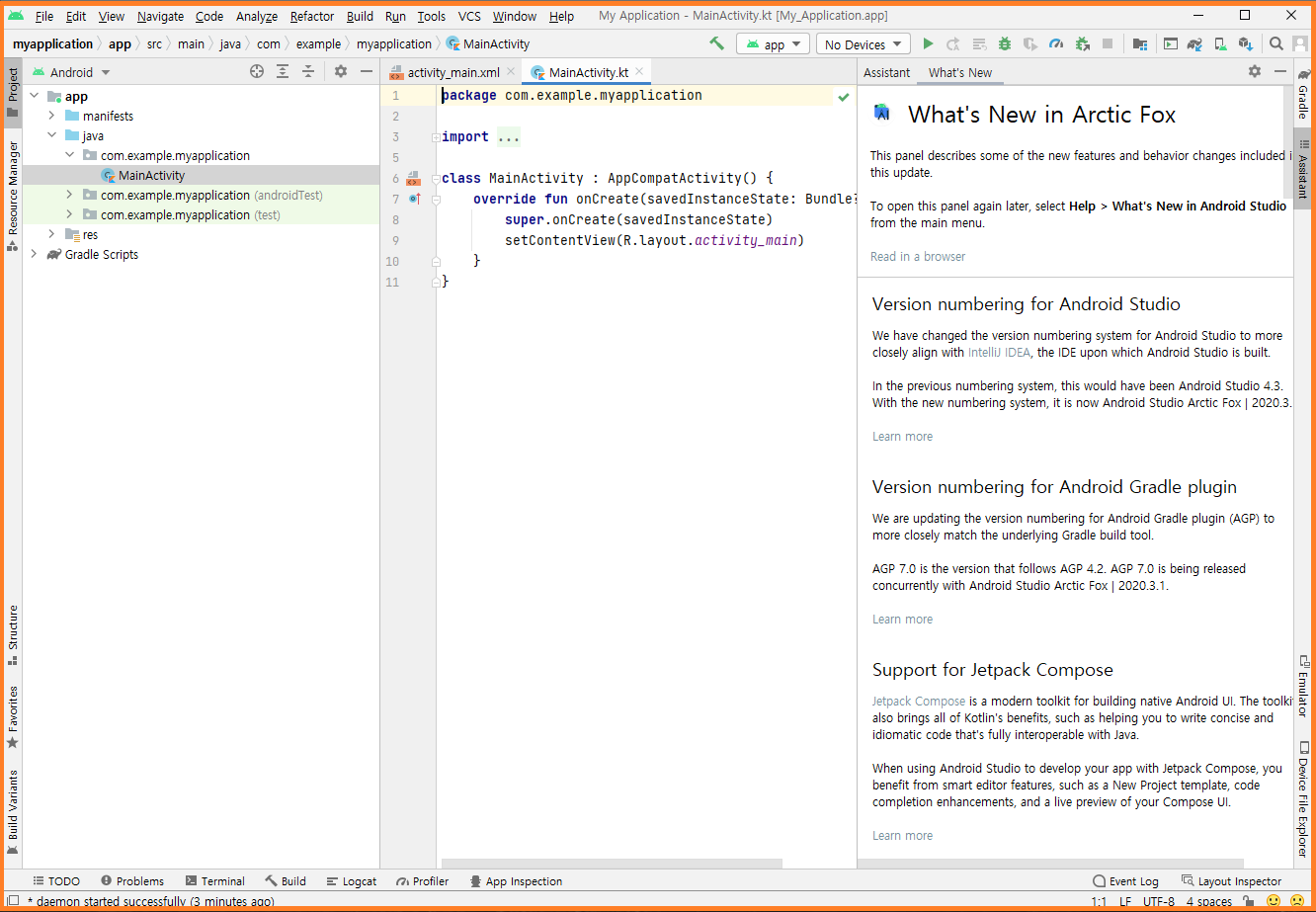This screenshot has width=1316, height=912.
Task: Toggle the Resource Manager tool window
Action: [13, 196]
